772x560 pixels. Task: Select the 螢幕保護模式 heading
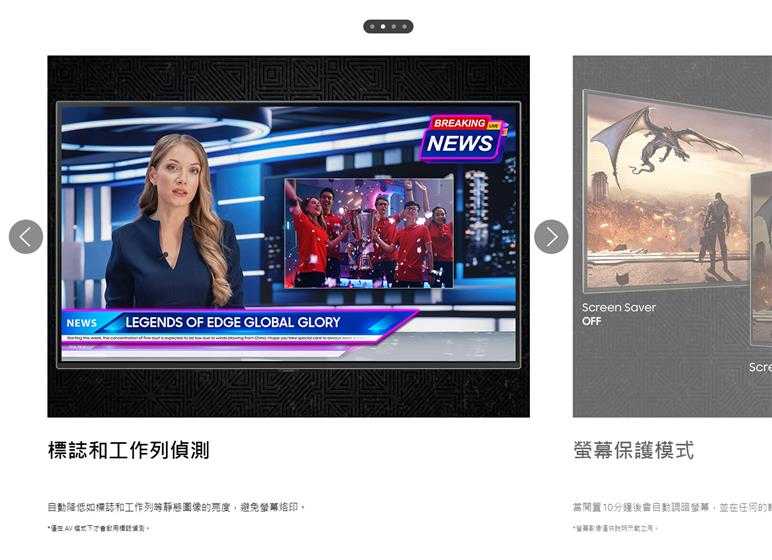point(633,450)
